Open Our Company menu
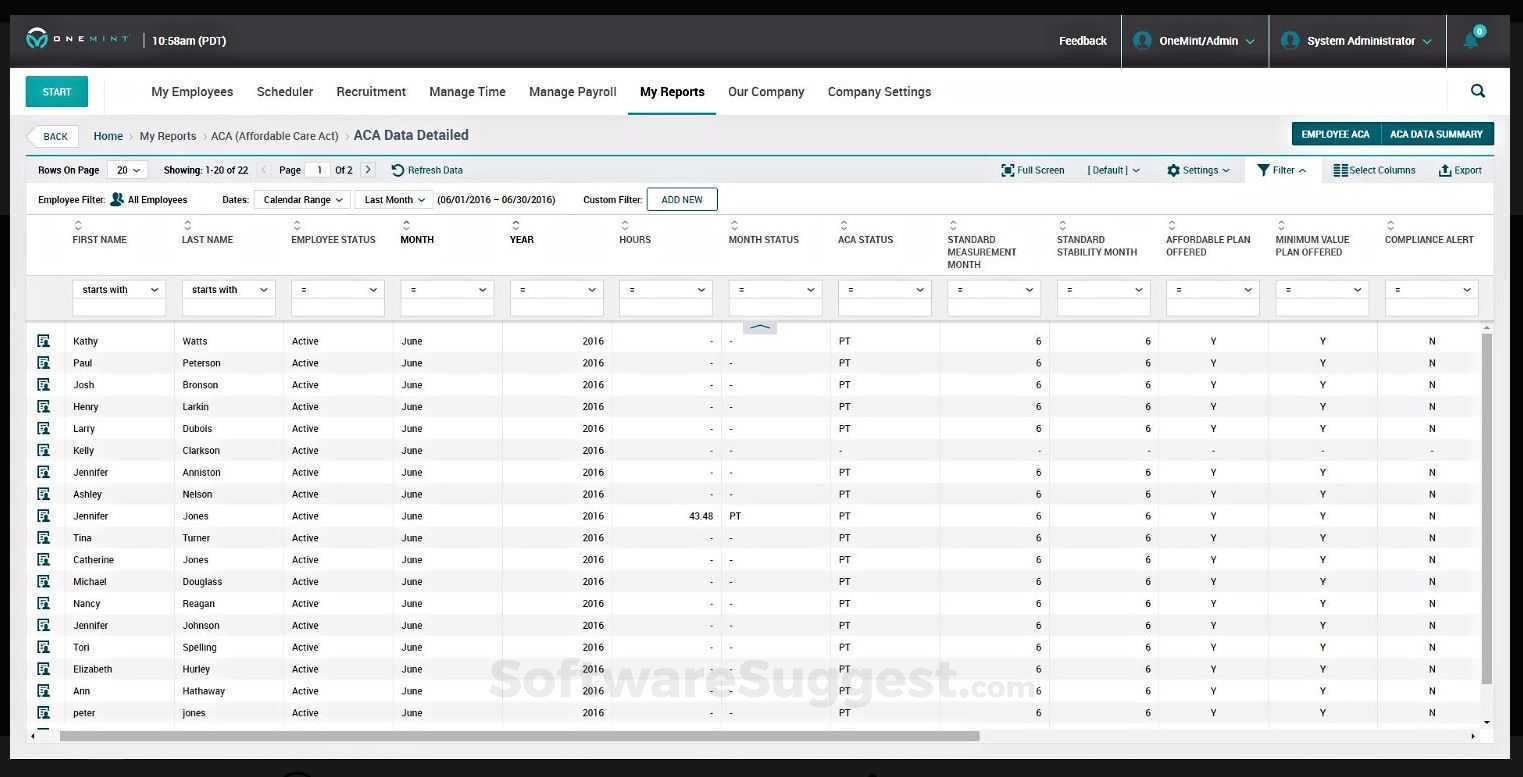 coord(766,92)
